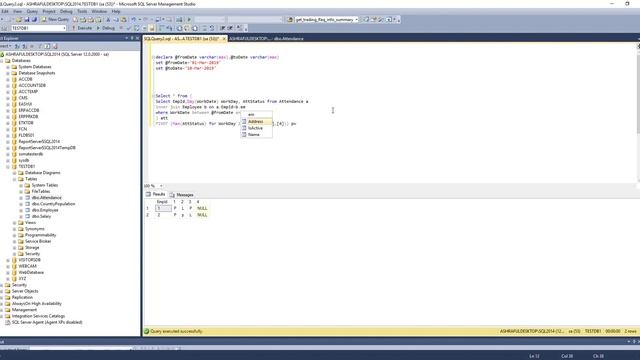Image resolution: width=640 pixels, height=360 pixels.
Task: Close the SQLQuery2.sql tab
Action: click(224, 39)
